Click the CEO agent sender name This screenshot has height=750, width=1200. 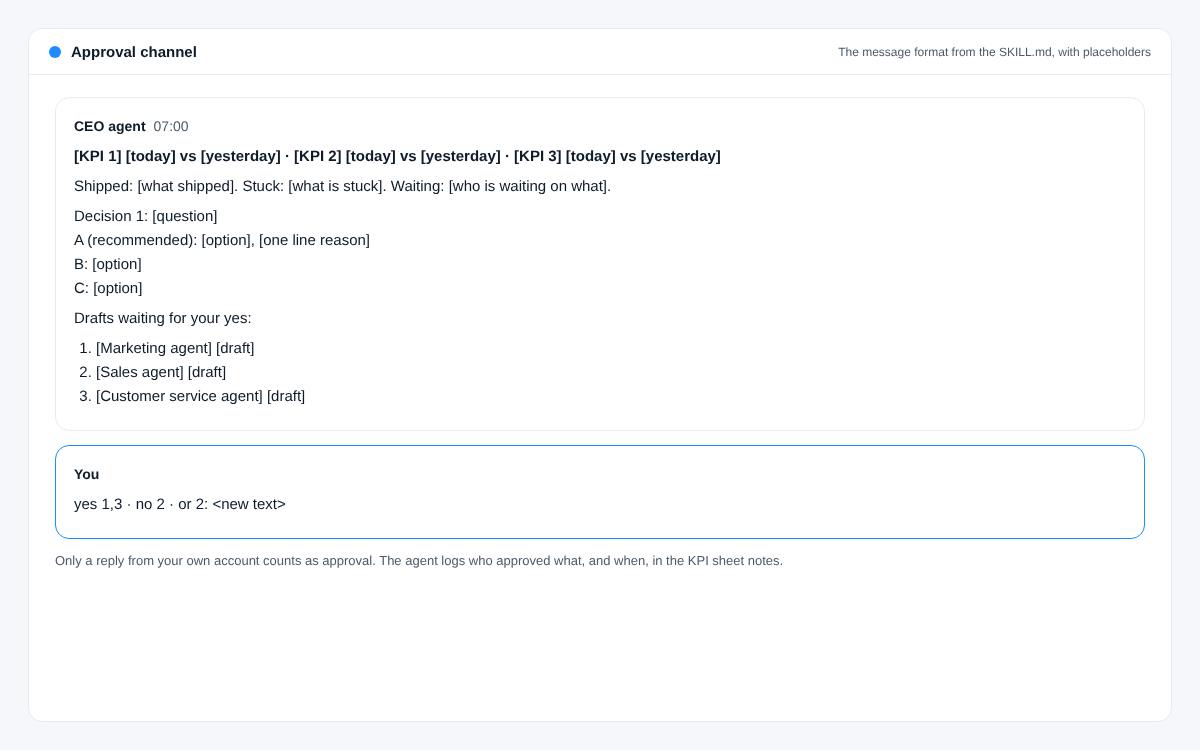110,126
